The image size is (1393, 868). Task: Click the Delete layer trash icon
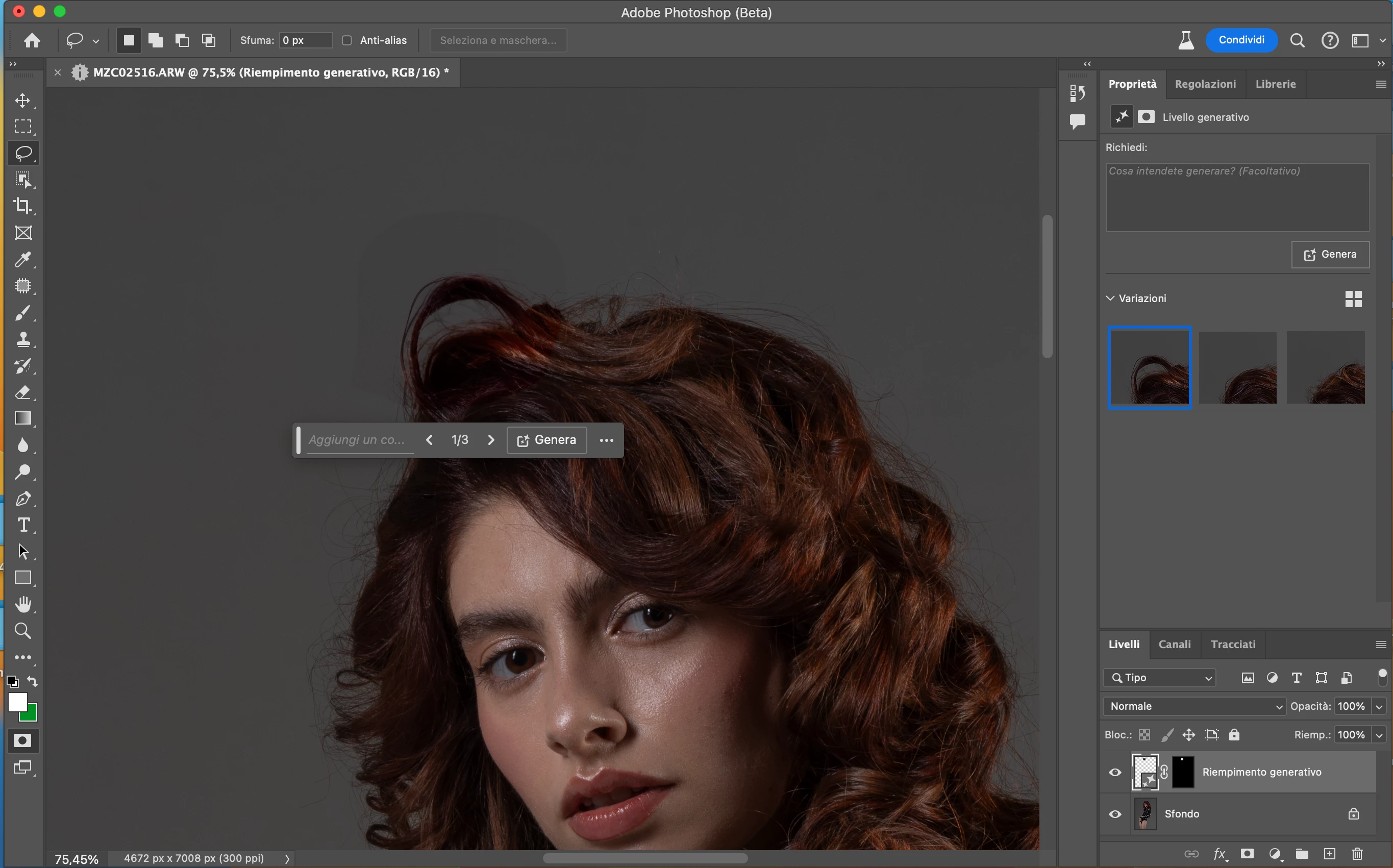click(1357, 854)
